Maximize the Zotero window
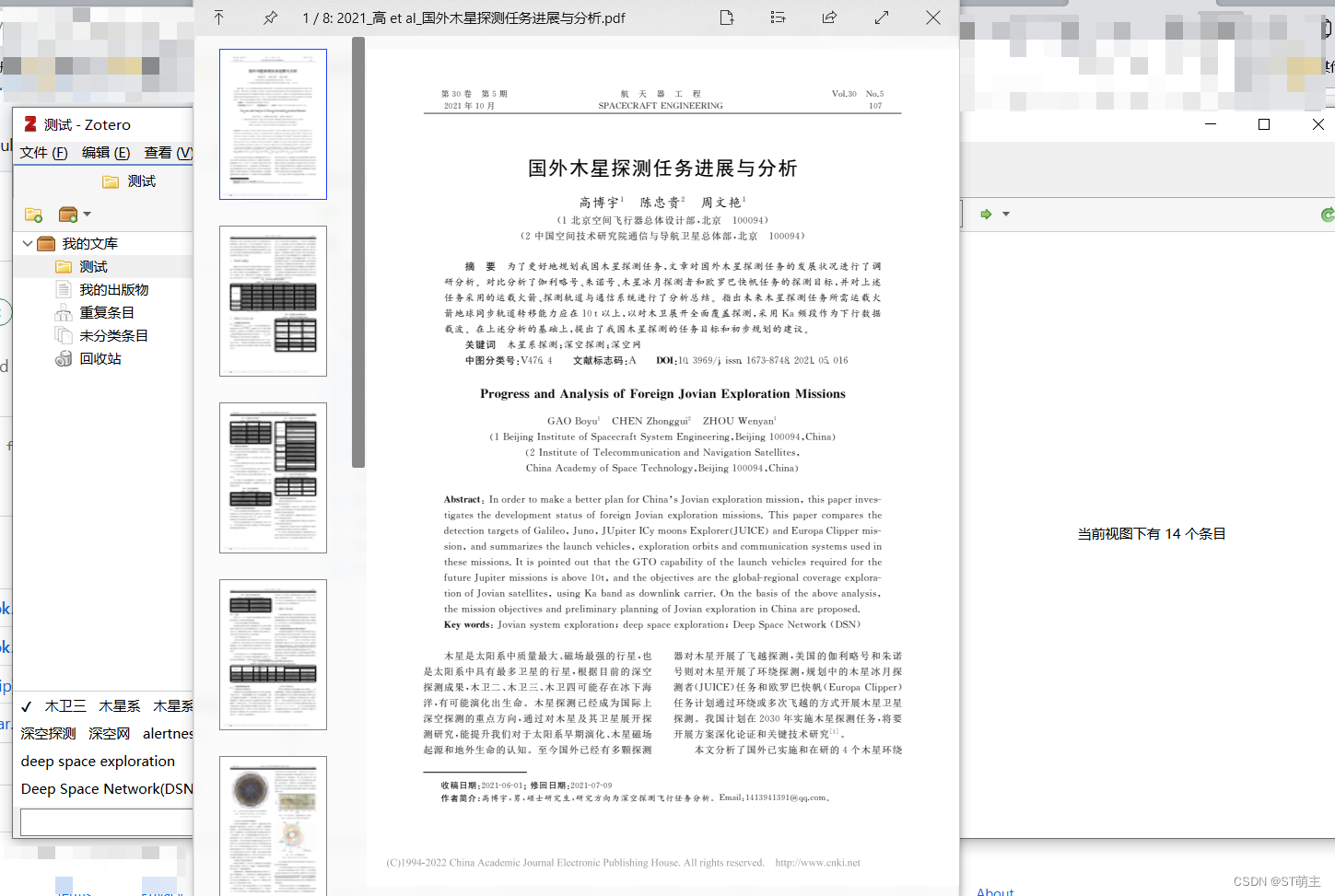This screenshot has height=896, width=1335. pyautogui.click(x=1264, y=124)
